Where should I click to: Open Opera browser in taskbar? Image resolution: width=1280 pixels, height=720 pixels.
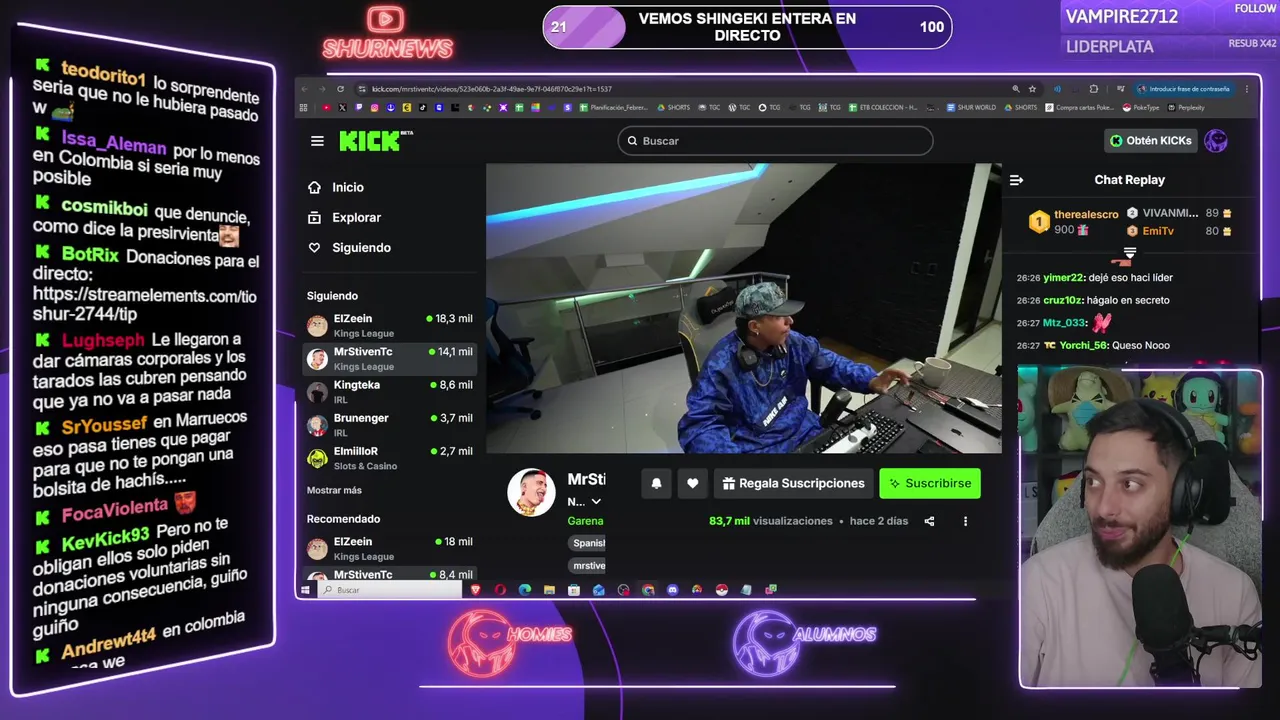(500, 590)
